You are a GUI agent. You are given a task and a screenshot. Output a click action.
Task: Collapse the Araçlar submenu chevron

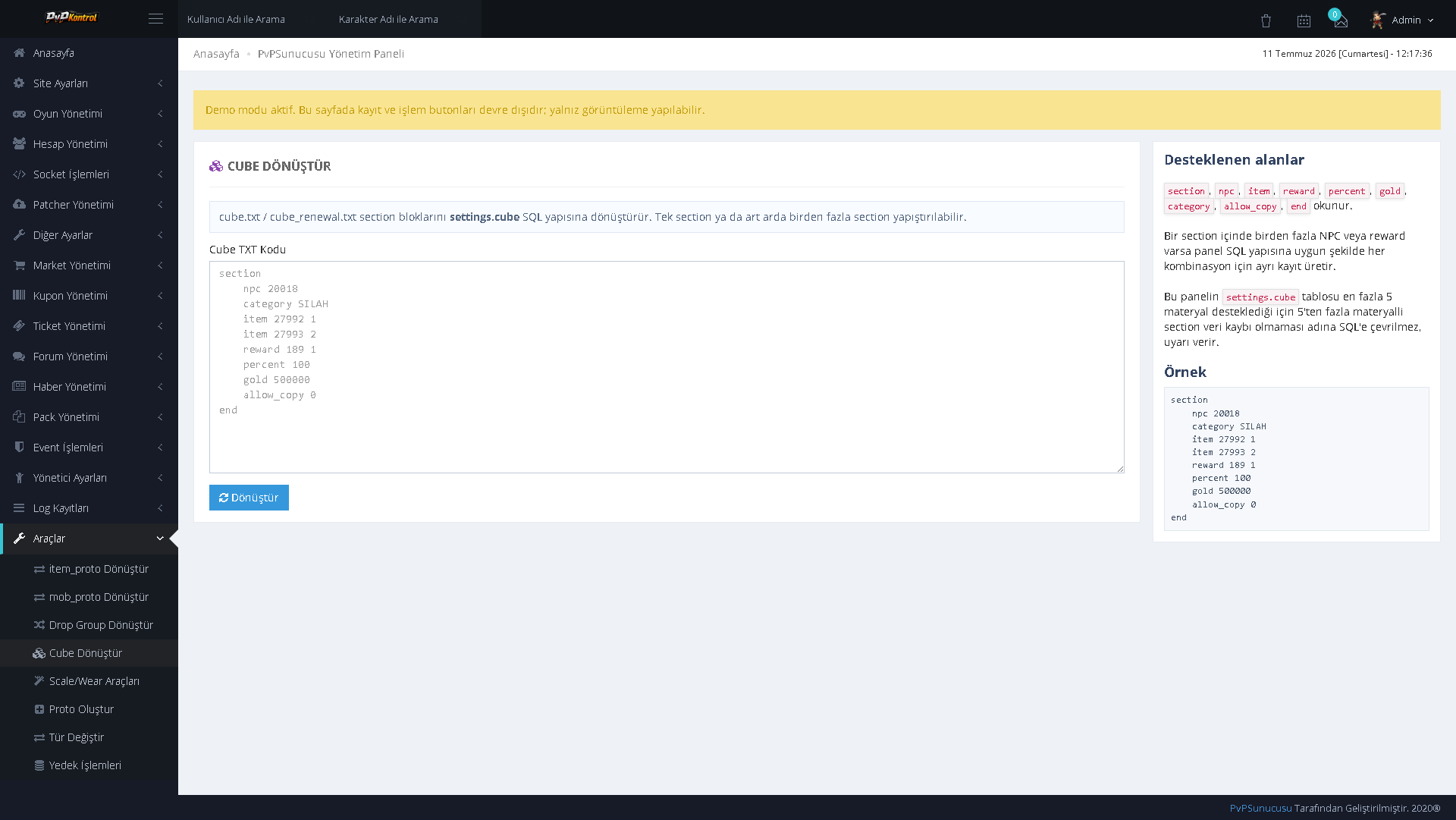(x=160, y=539)
